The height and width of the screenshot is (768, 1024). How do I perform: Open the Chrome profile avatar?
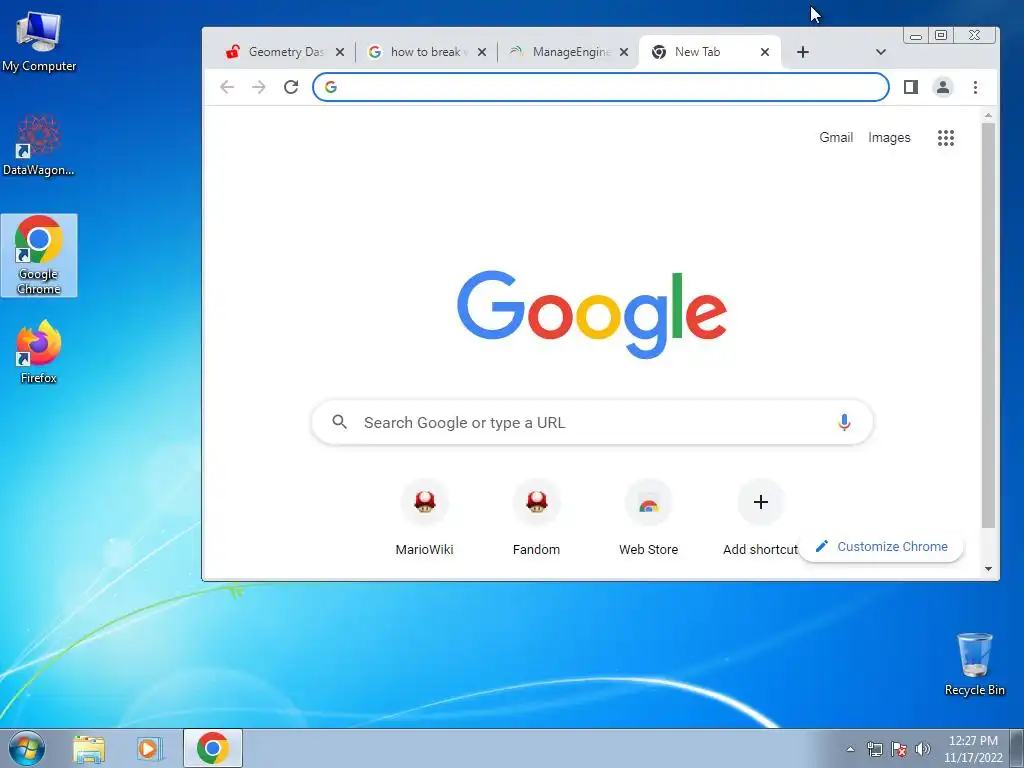(x=942, y=87)
